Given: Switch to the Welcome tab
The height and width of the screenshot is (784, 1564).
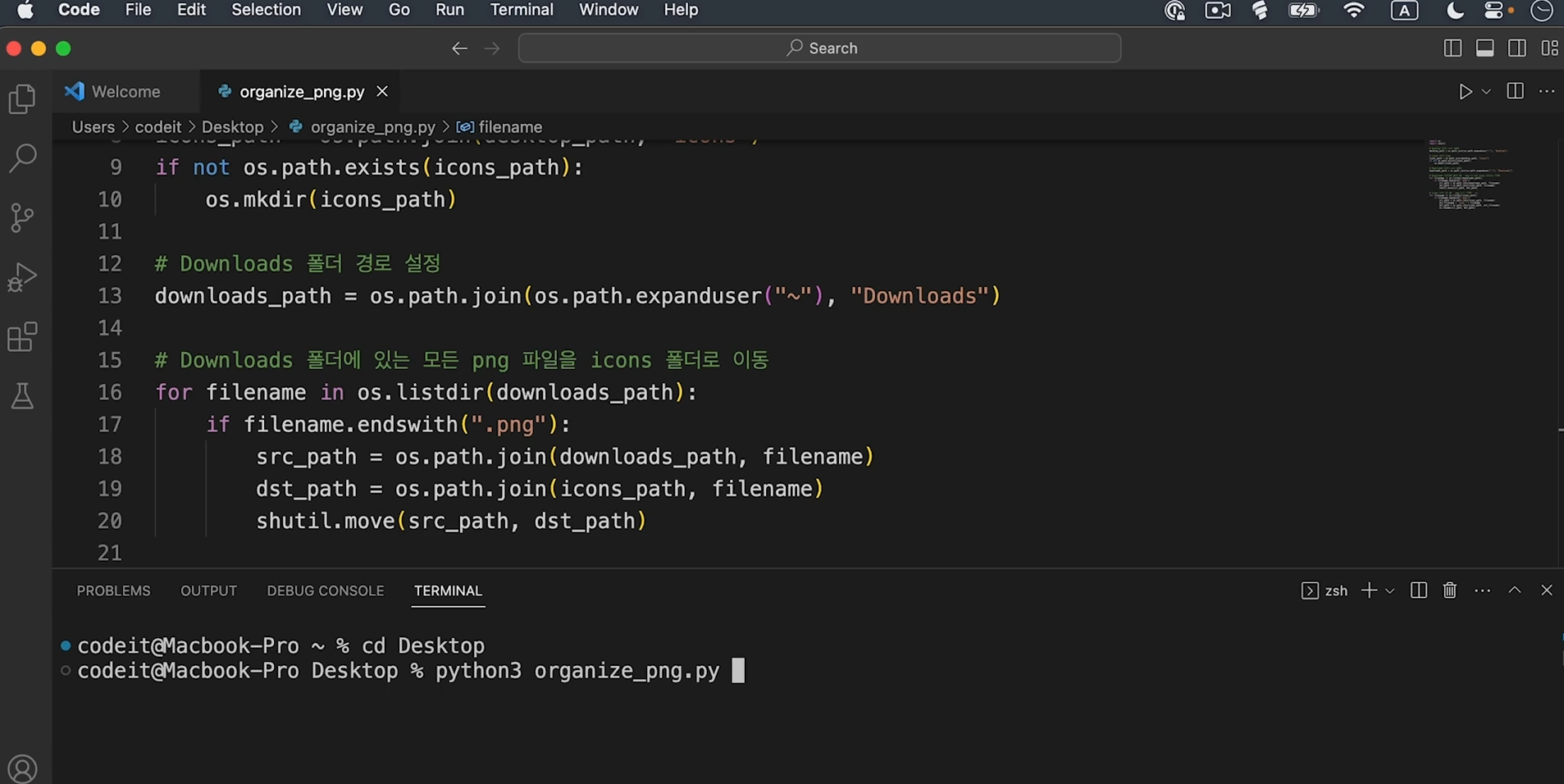Looking at the screenshot, I should 125,92.
